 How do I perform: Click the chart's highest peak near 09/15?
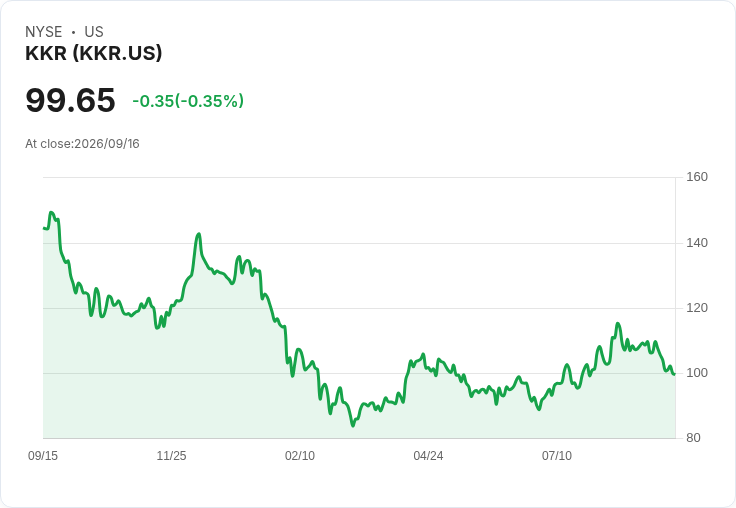(51, 213)
